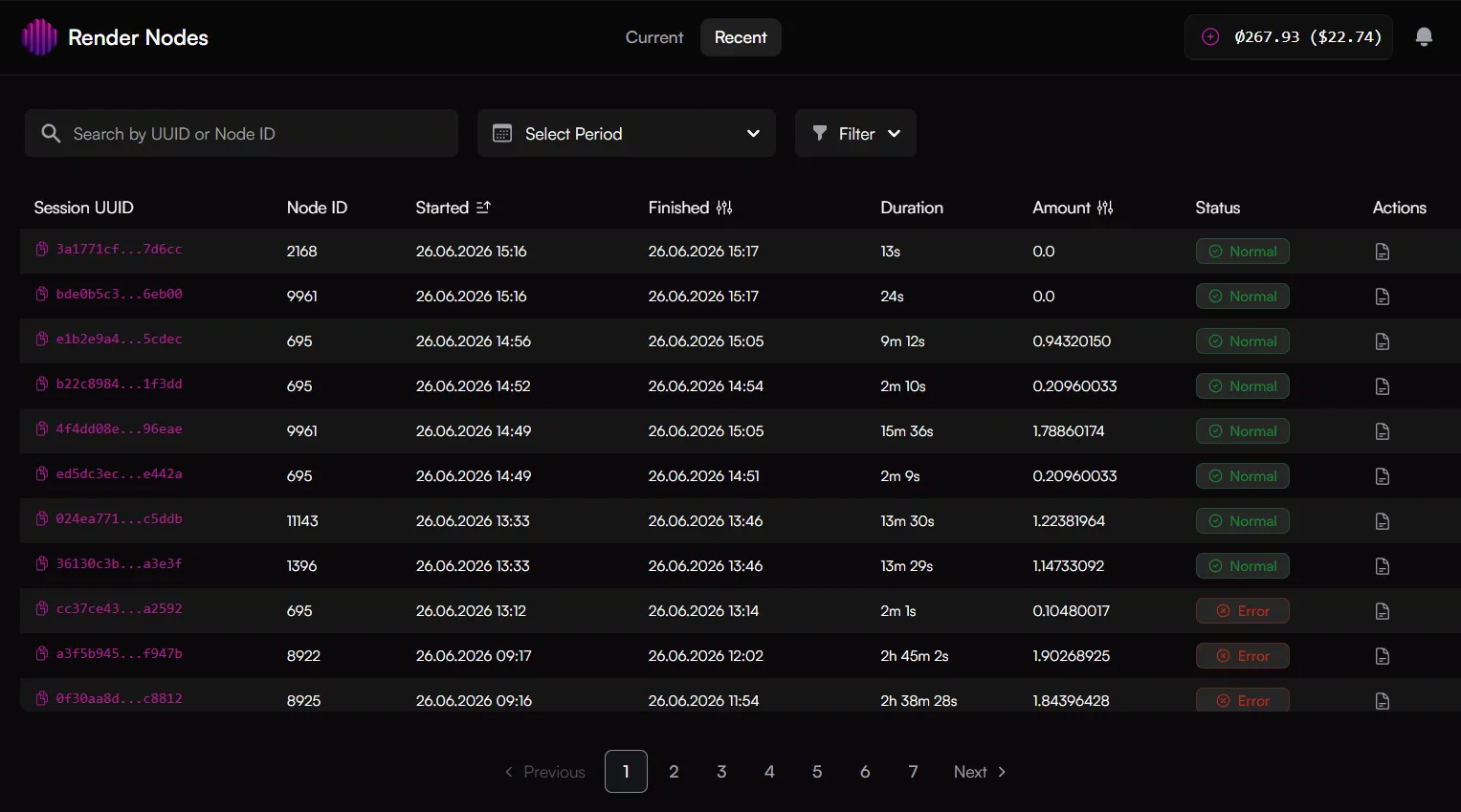Click the amount 1.78860174
Screen dimensions: 1461x812
1069,431
